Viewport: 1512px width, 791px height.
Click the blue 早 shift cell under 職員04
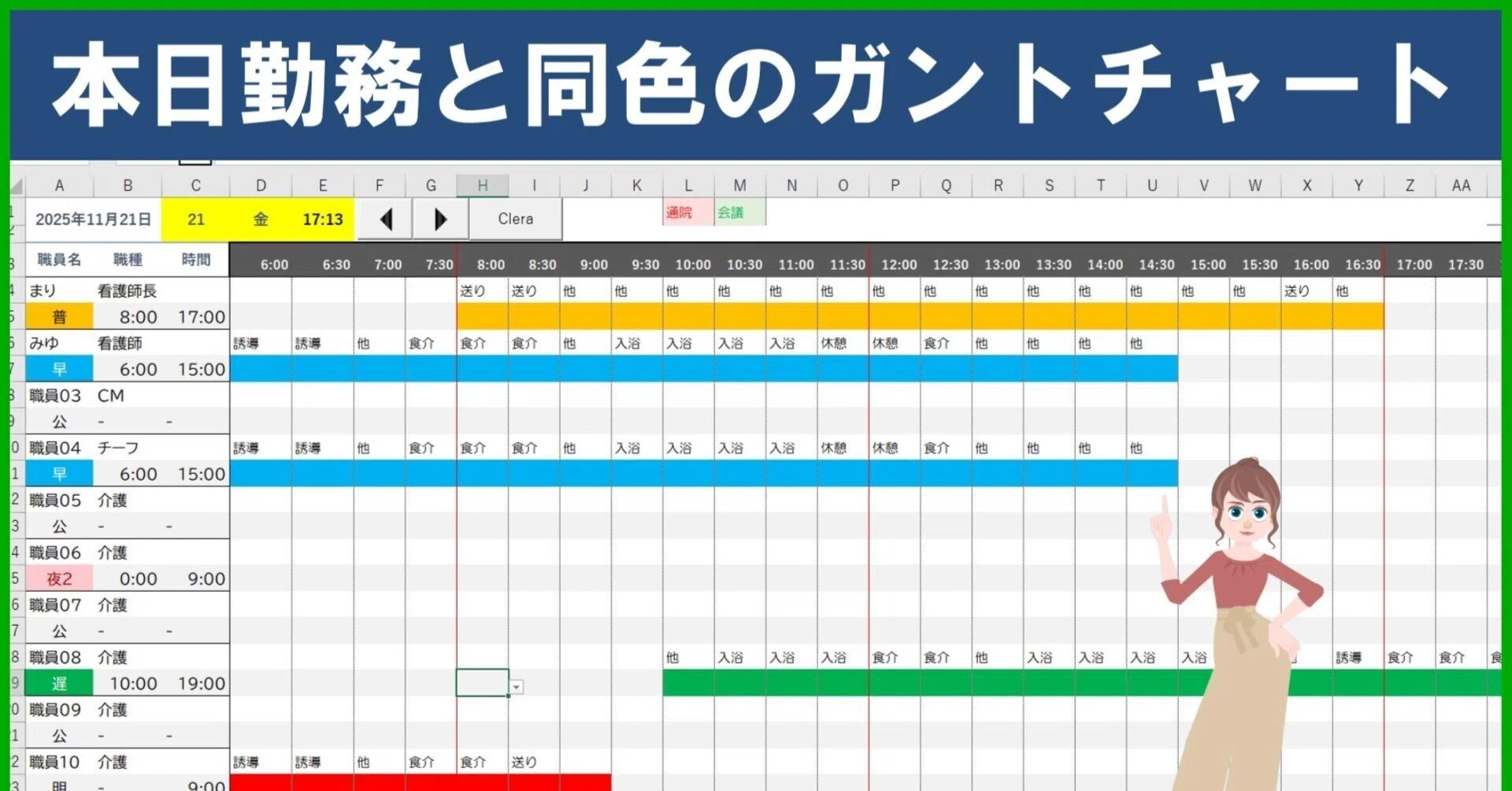(x=59, y=474)
